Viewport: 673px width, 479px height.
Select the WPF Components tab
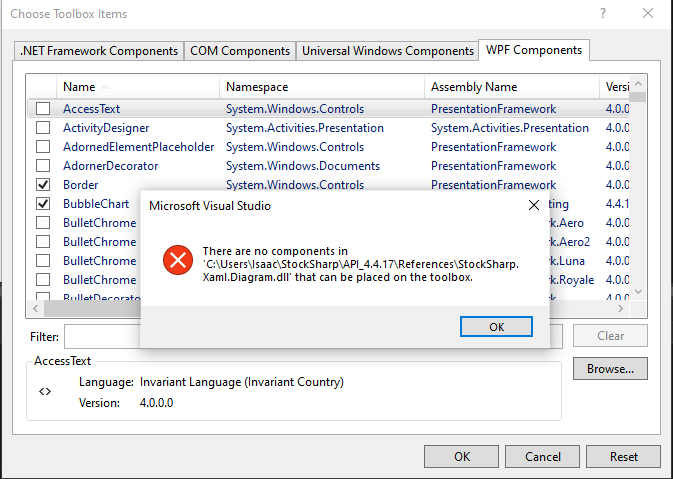534,50
